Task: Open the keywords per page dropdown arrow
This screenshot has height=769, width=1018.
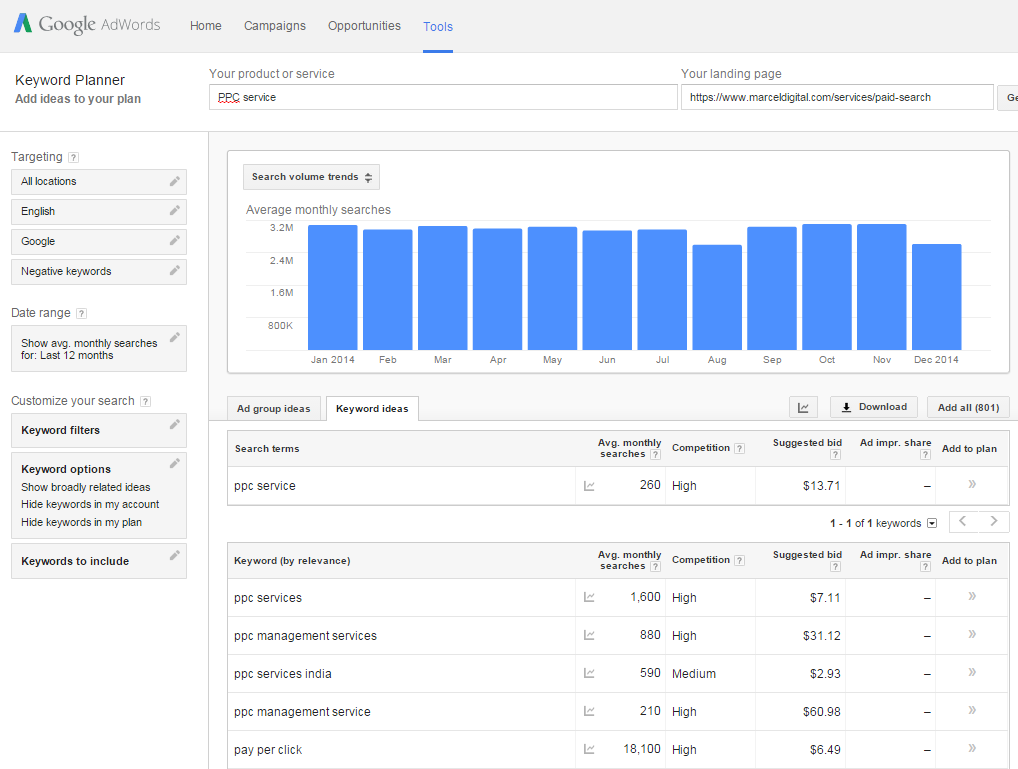Action: (x=932, y=523)
